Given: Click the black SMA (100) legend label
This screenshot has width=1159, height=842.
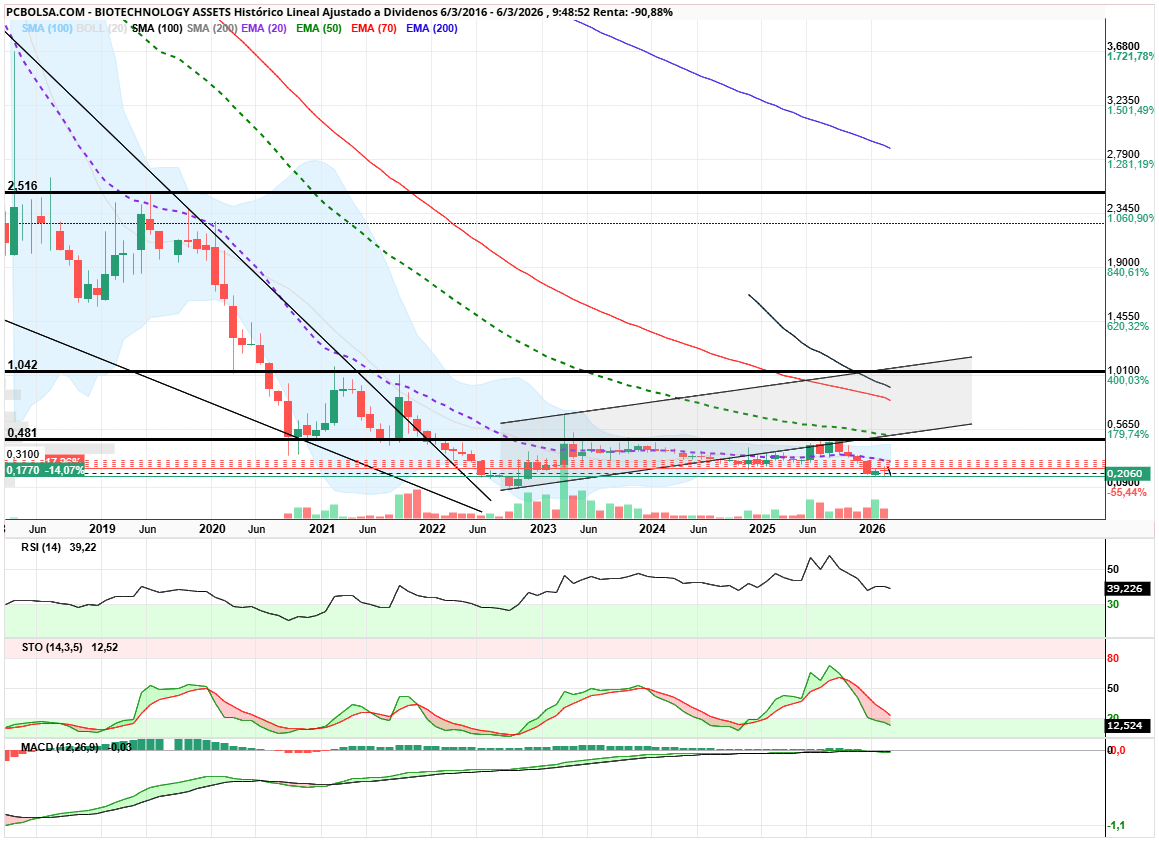Looking at the screenshot, I should click(x=157, y=29).
